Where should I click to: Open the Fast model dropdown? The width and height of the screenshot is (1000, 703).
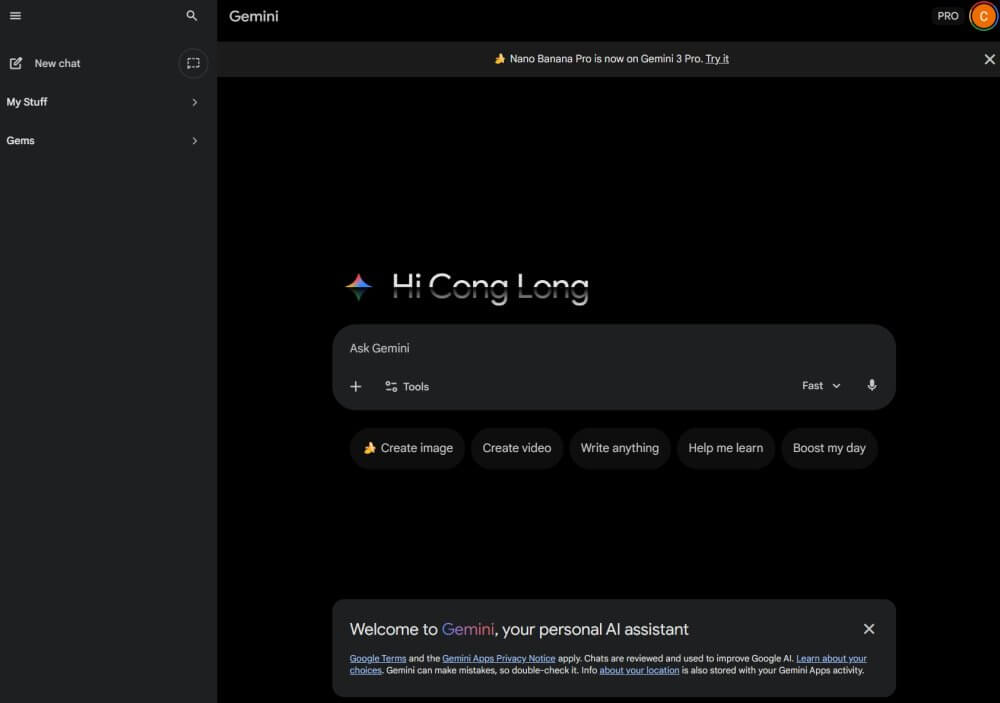click(821, 386)
